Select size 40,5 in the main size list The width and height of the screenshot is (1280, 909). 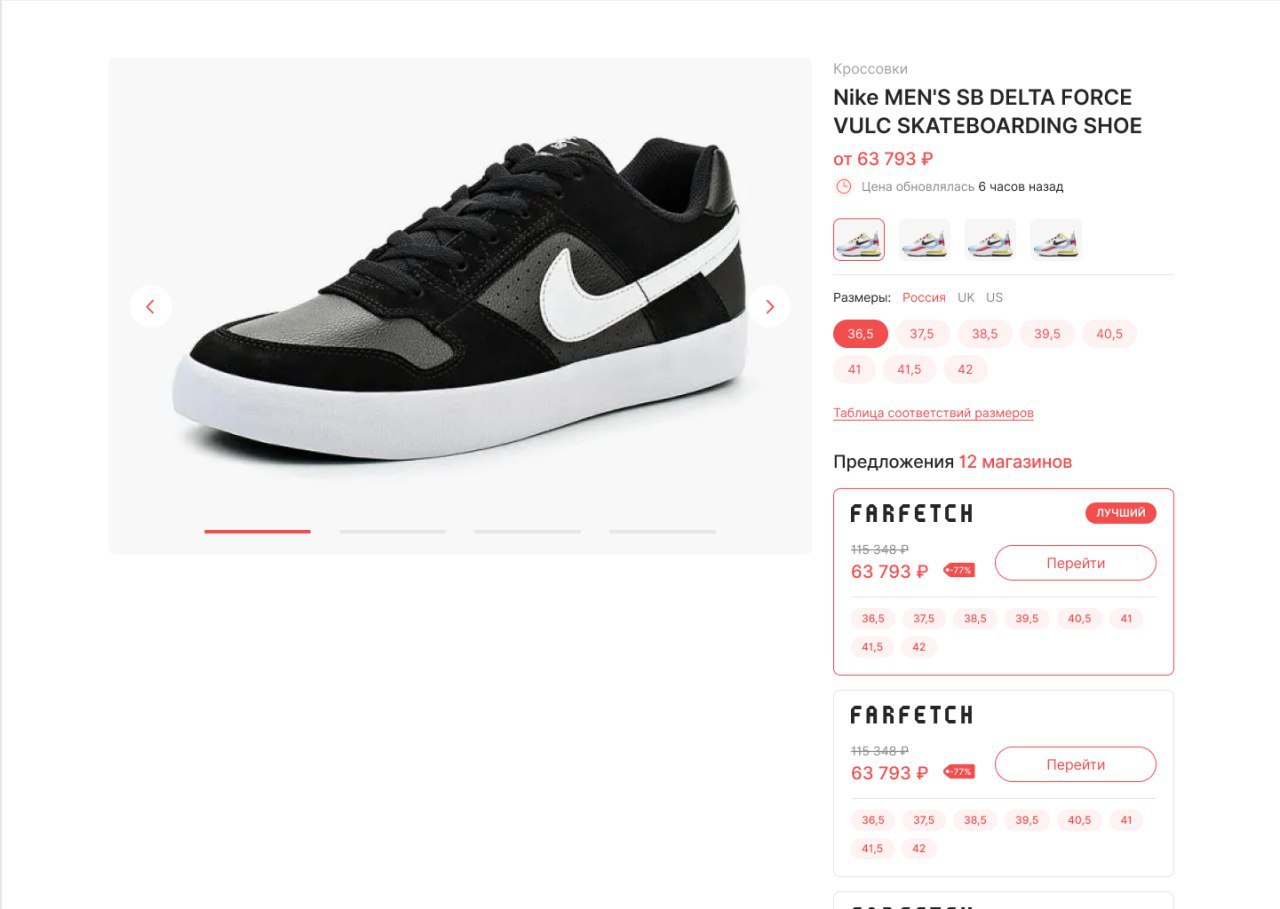(x=1109, y=334)
